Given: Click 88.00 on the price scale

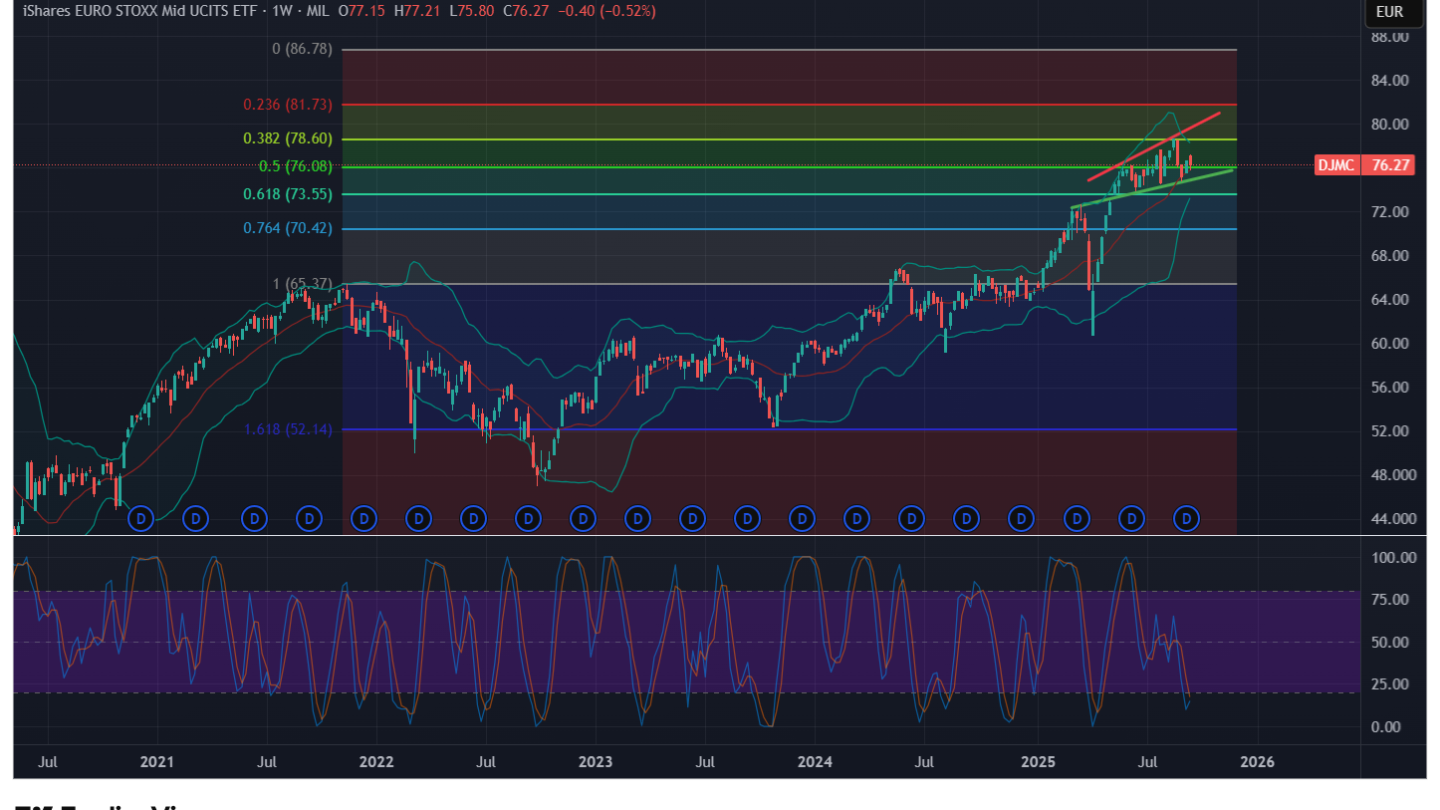Looking at the screenshot, I should click(x=1391, y=37).
